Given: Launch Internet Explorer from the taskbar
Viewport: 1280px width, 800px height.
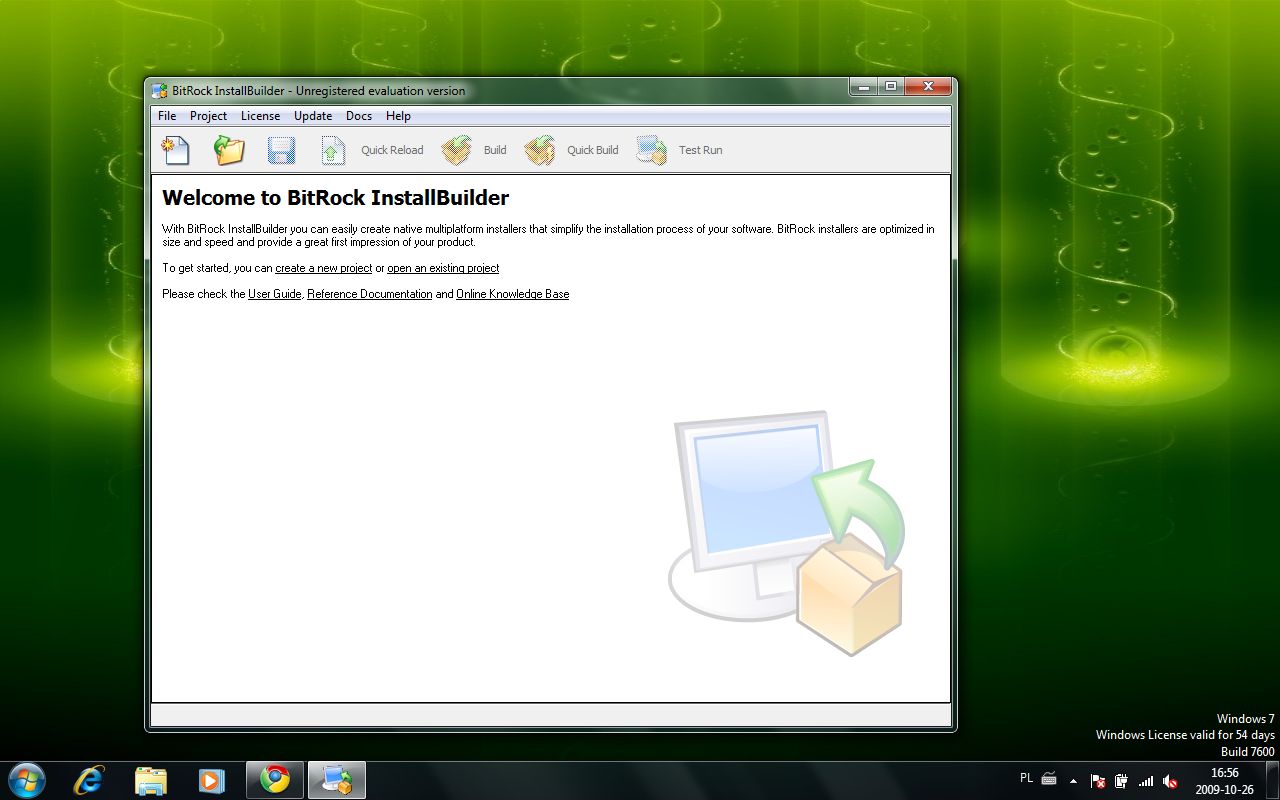Looking at the screenshot, I should (x=90, y=780).
